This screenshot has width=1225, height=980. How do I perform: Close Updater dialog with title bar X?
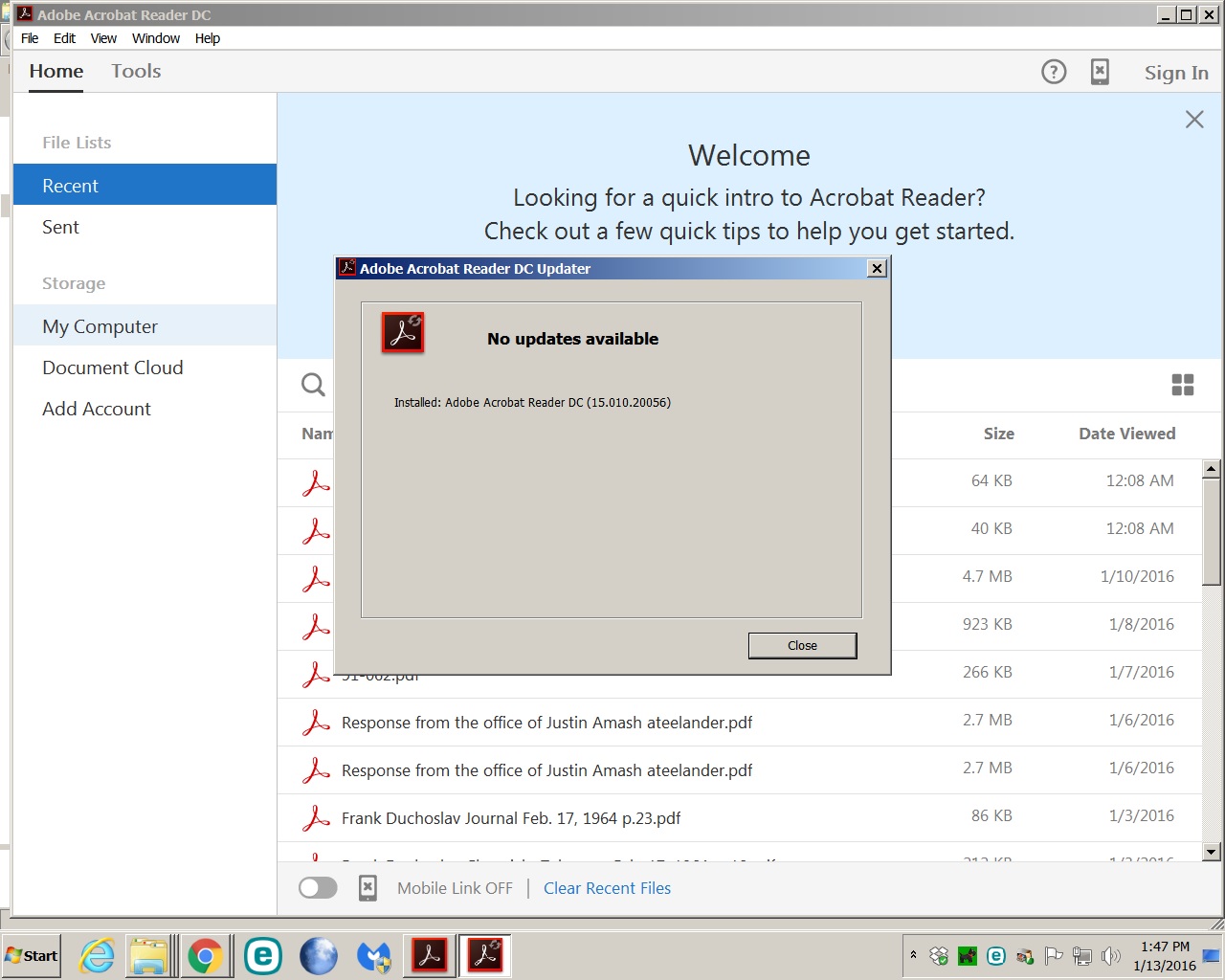point(877,268)
